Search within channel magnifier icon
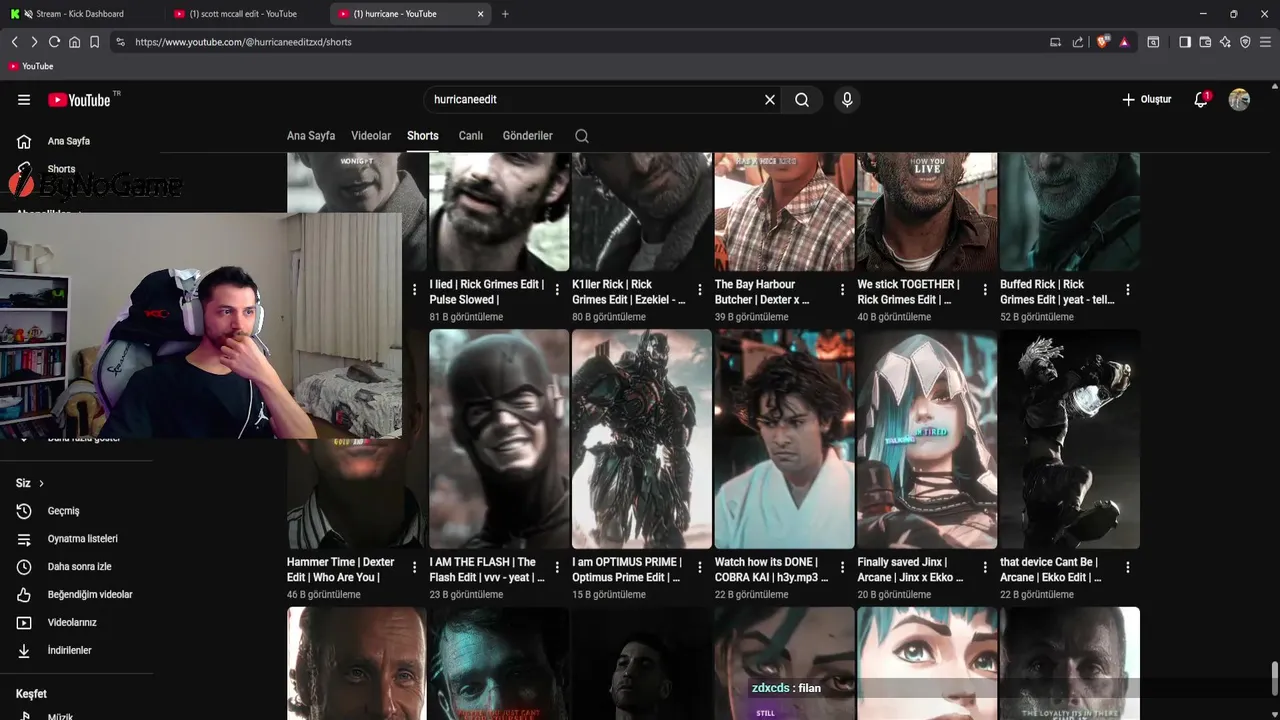The height and width of the screenshot is (720, 1280). pyautogui.click(x=582, y=136)
